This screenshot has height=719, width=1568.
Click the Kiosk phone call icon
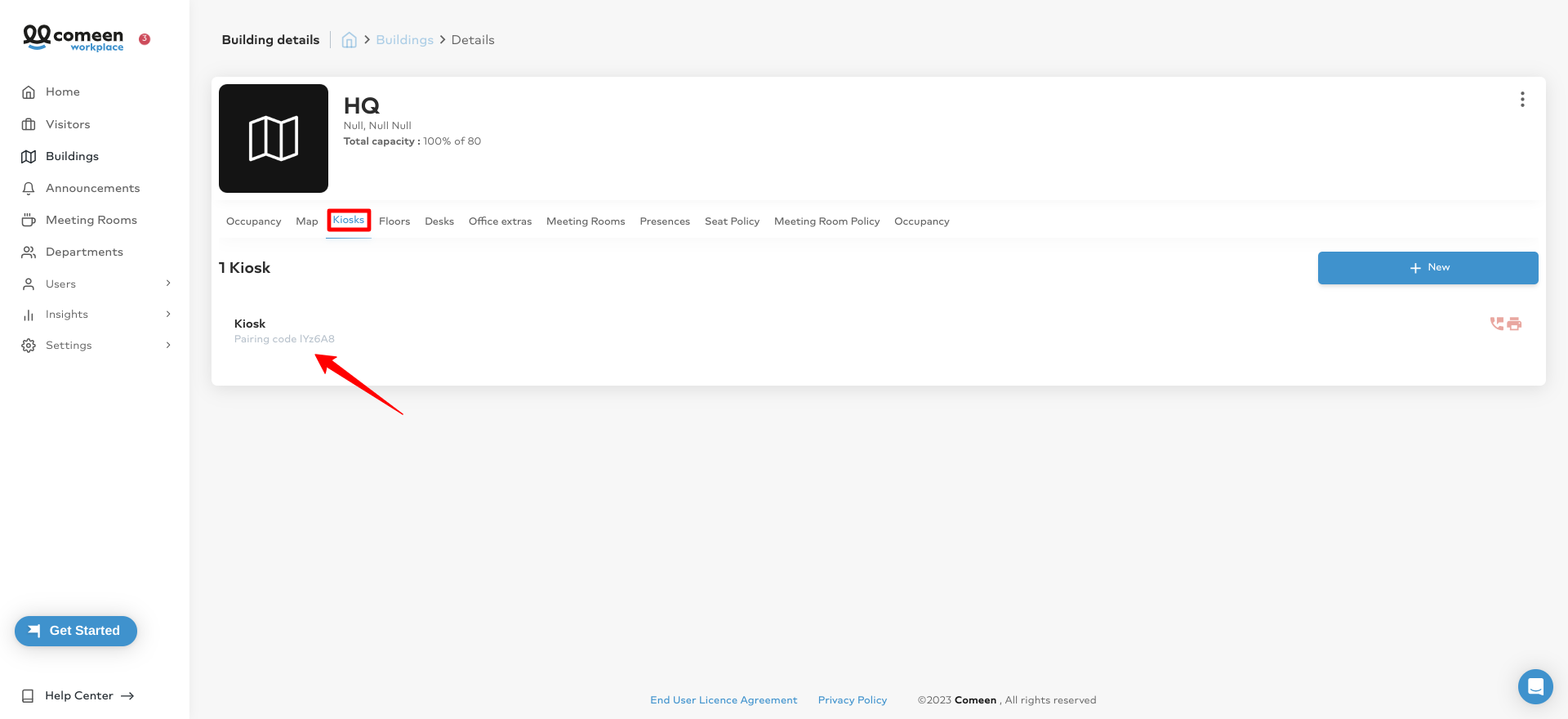(x=1496, y=324)
